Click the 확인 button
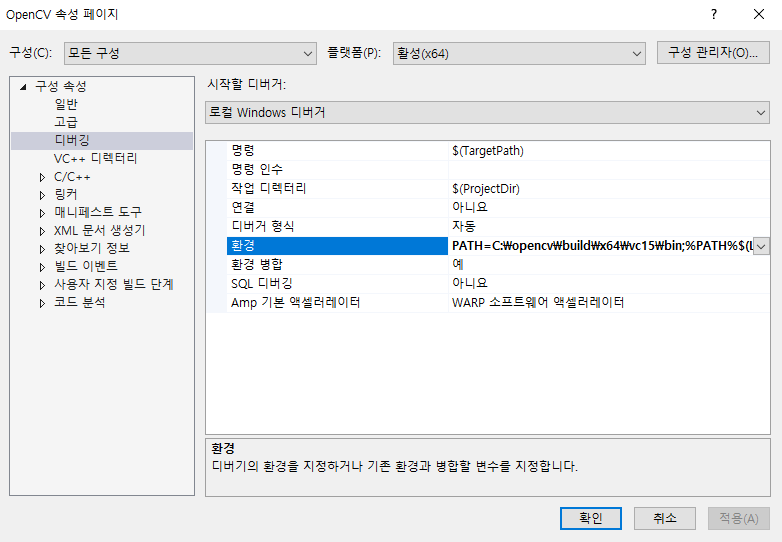Viewport: 782px width, 542px height. coord(590,519)
